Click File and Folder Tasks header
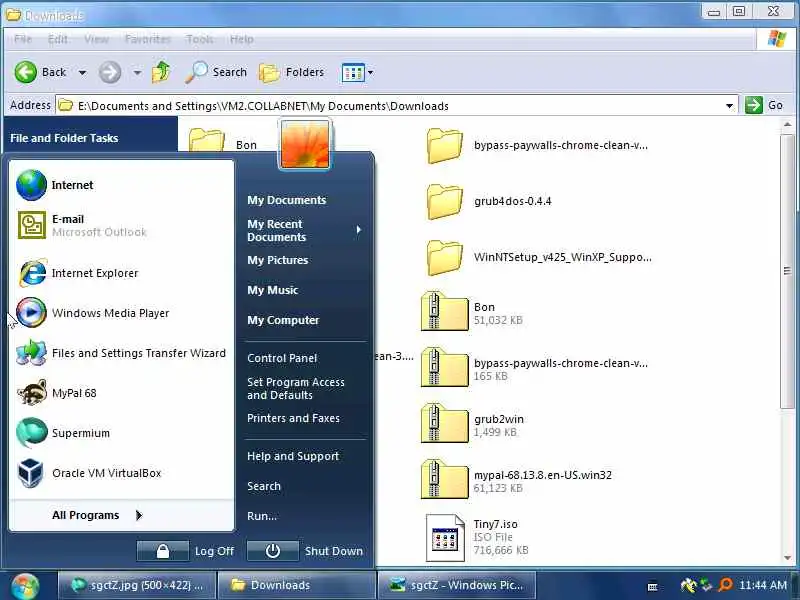800x600 pixels. [x=64, y=138]
